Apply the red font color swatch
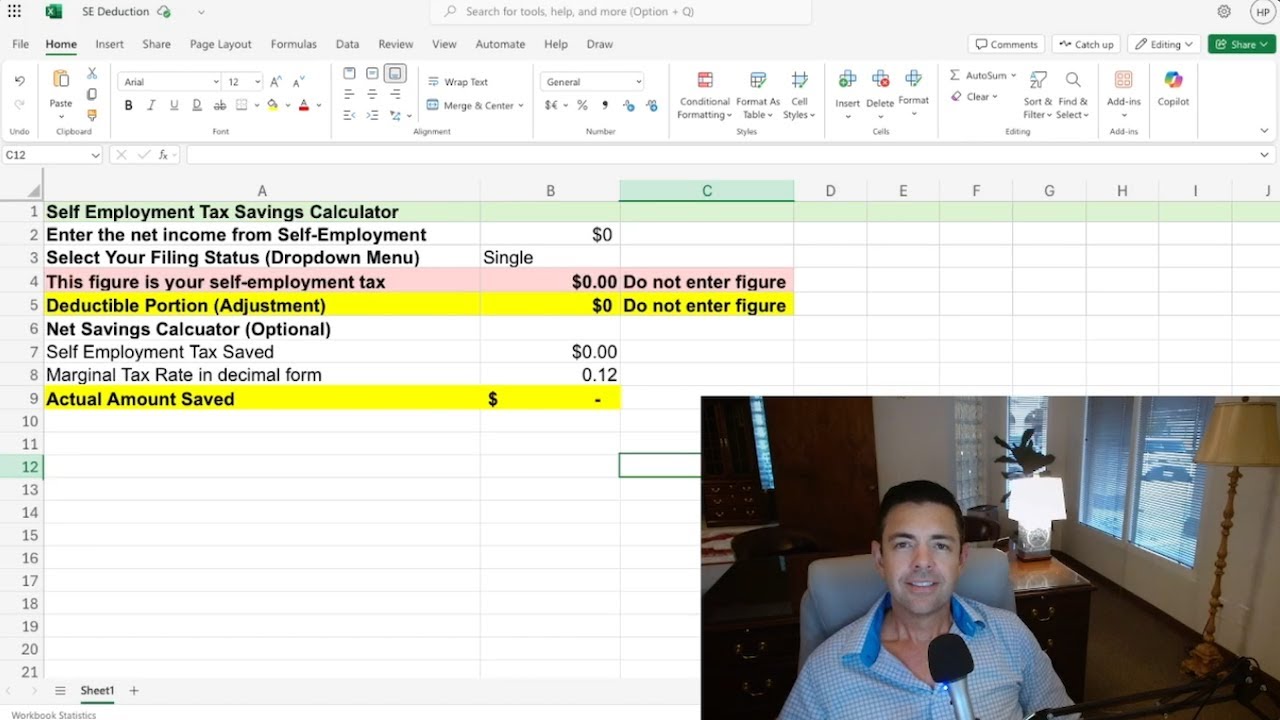The height and width of the screenshot is (720, 1280). (304, 105)
